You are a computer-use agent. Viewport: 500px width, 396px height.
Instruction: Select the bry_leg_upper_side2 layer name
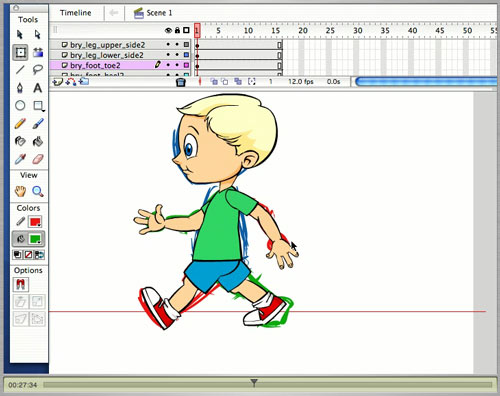(108, 45)
